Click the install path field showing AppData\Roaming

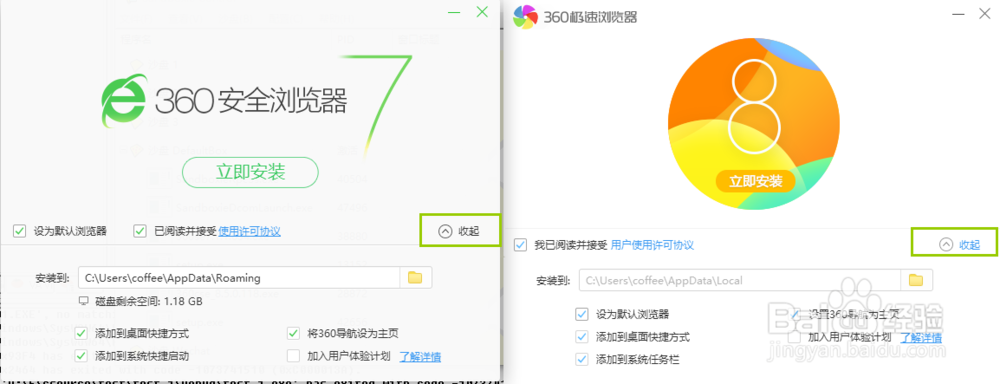[239, 277]
